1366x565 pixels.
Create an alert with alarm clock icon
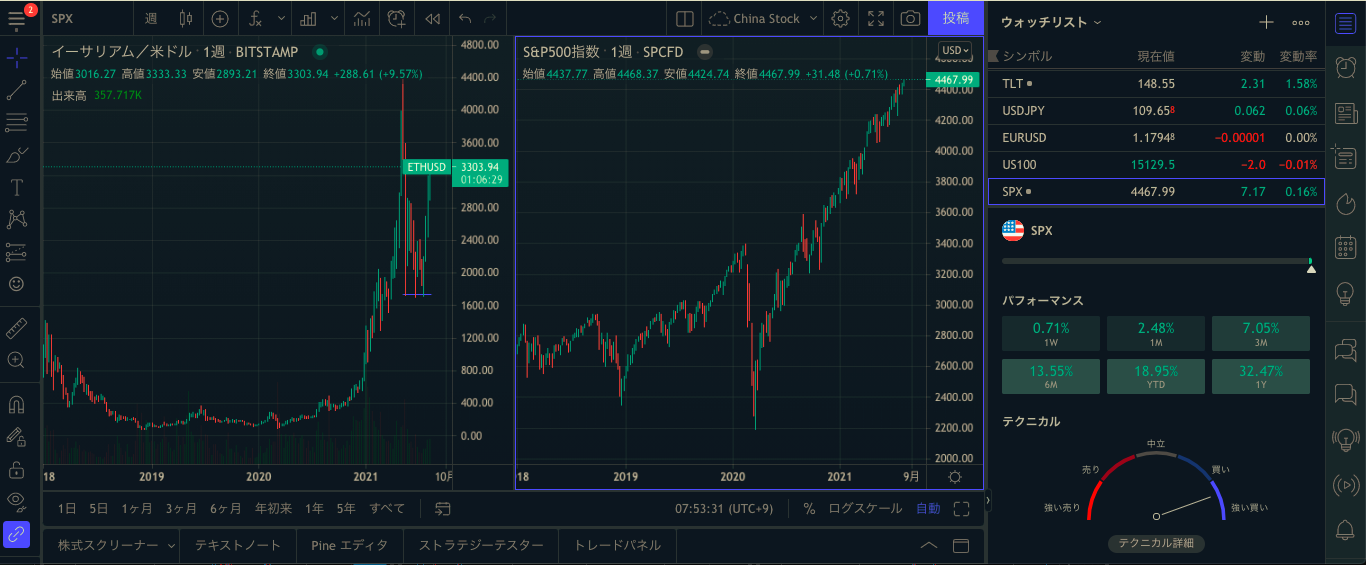pos(397,18)
